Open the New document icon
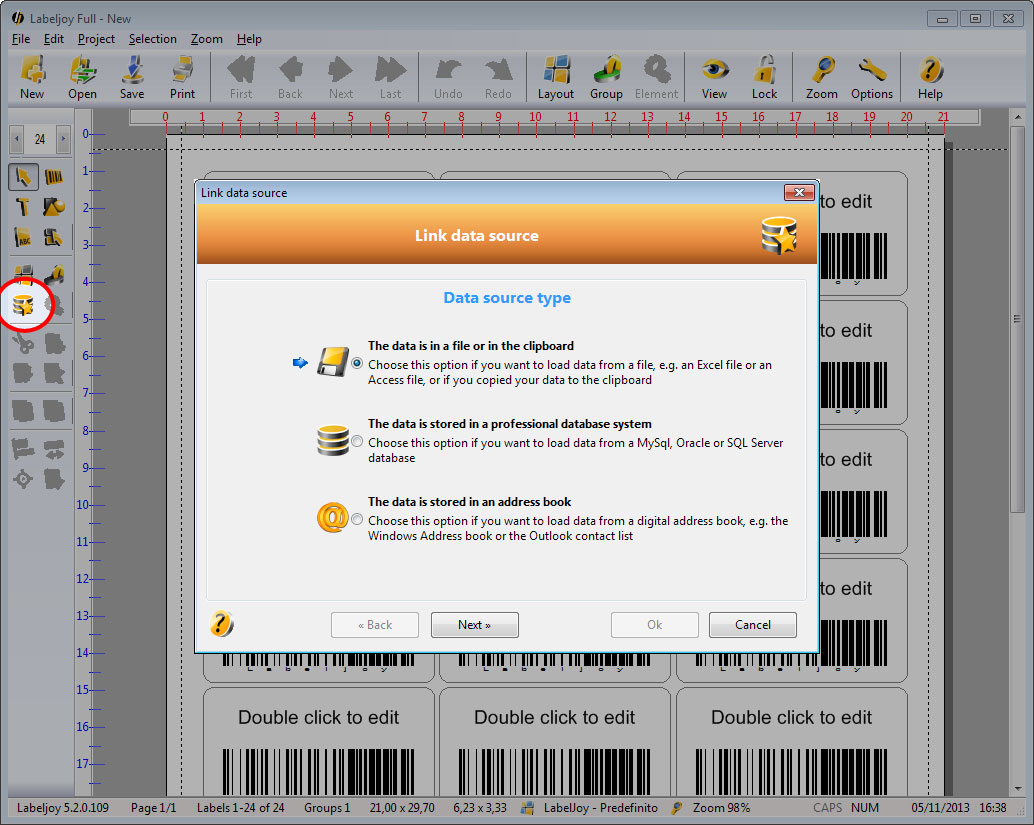The height and width of the screenshot is (825, 1034). click(x=31, y=75)
